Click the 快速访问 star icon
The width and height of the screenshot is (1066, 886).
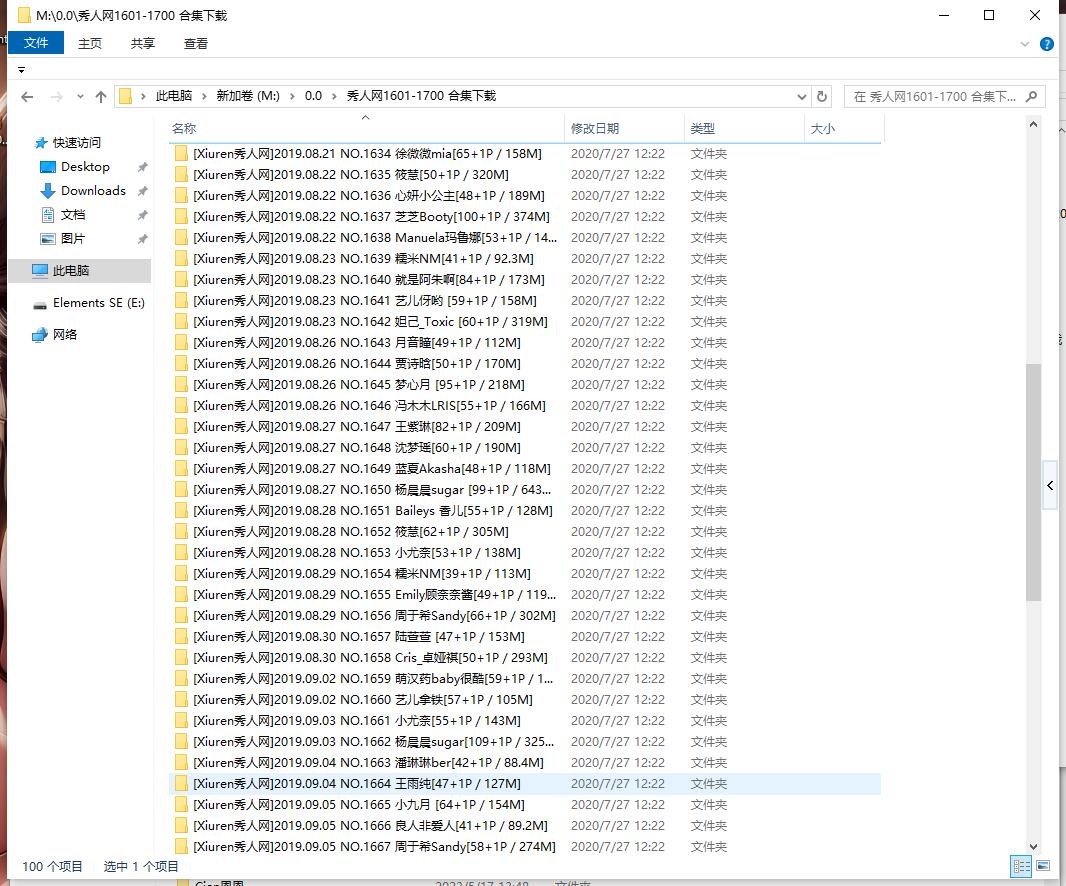(41, 143)
